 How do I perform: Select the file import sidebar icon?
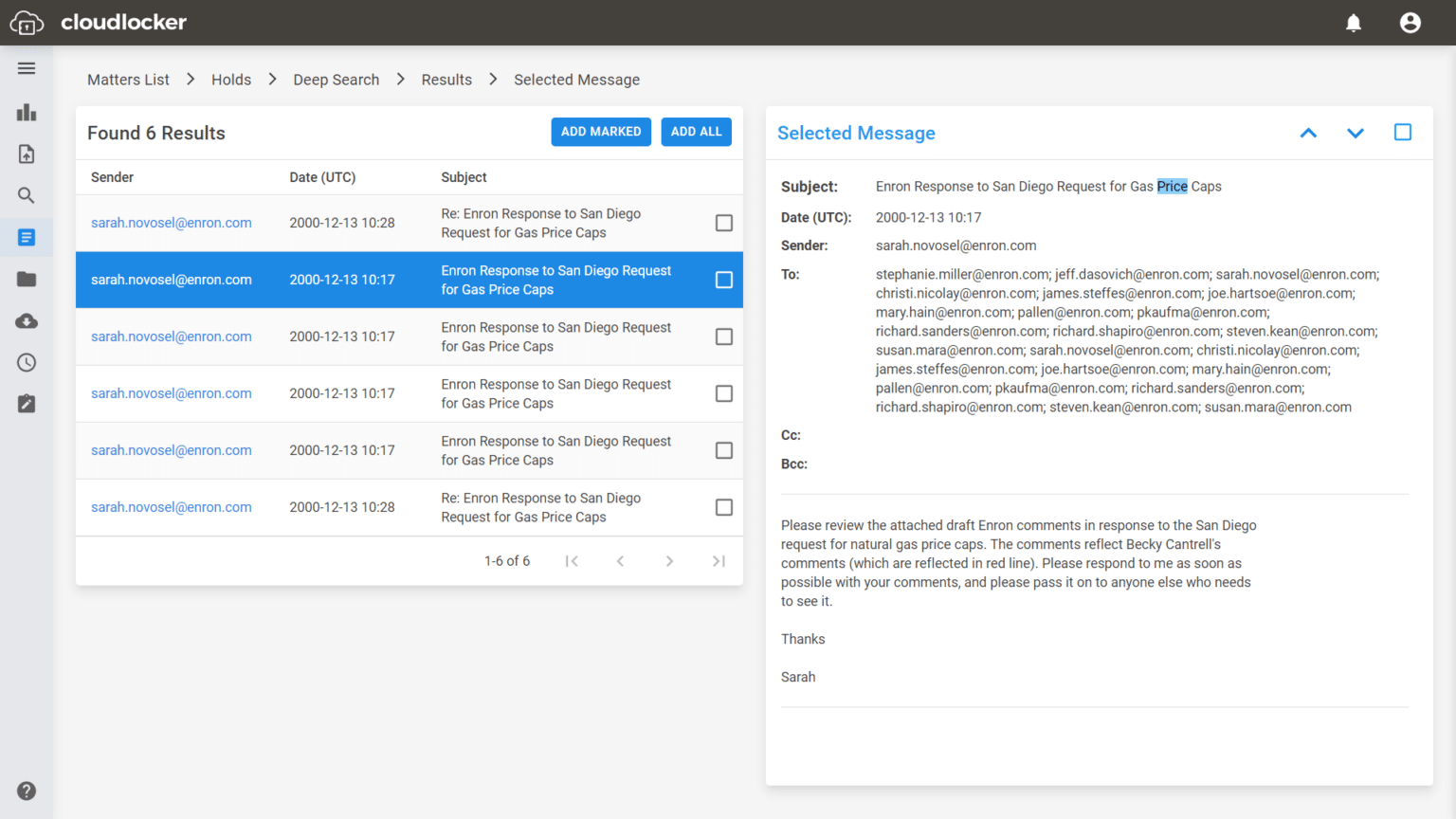[26, 154]
